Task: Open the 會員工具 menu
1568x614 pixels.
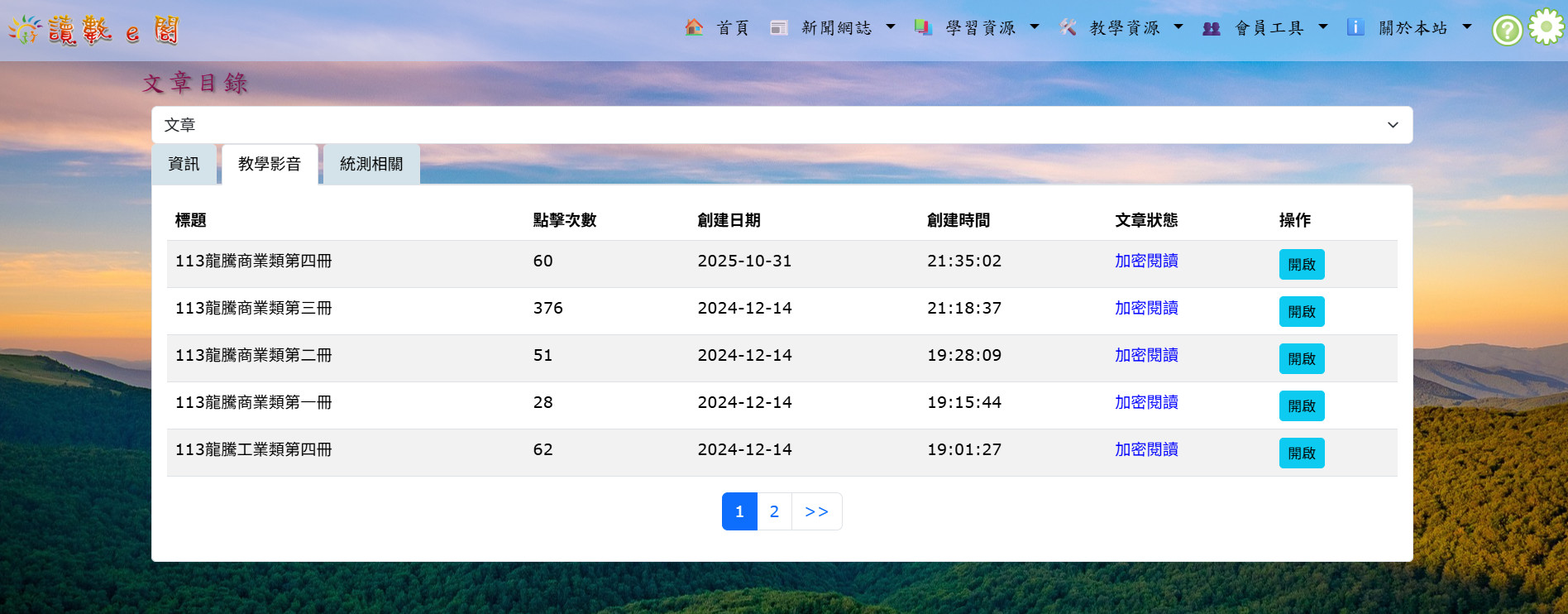Action: pyautogui.click(x=1269, y=28)
